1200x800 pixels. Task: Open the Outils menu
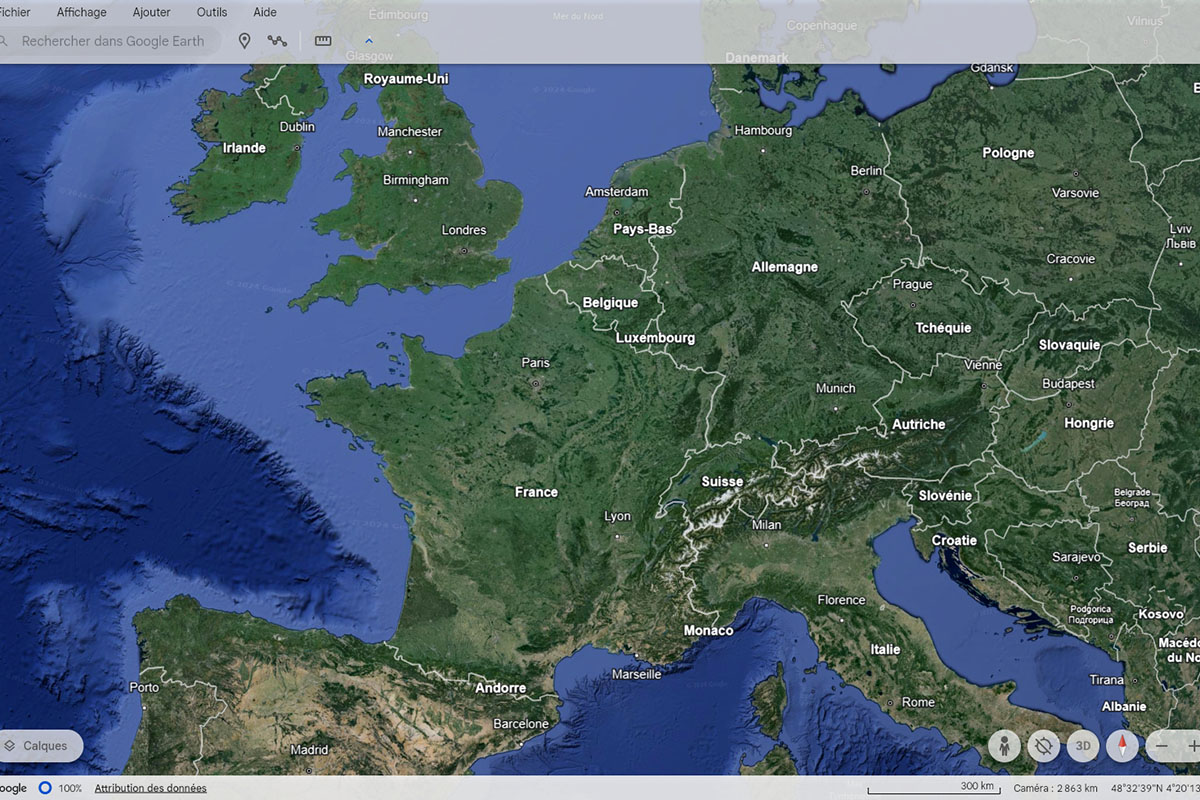pos(212,12)
